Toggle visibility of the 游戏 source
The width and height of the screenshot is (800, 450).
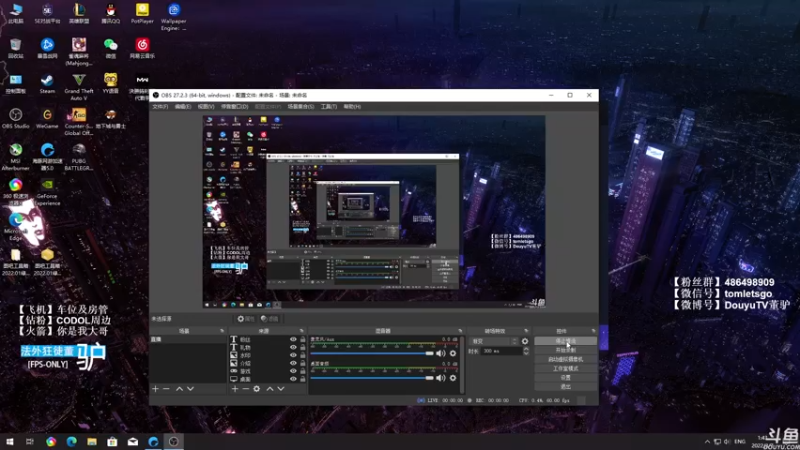coord(293,371)
